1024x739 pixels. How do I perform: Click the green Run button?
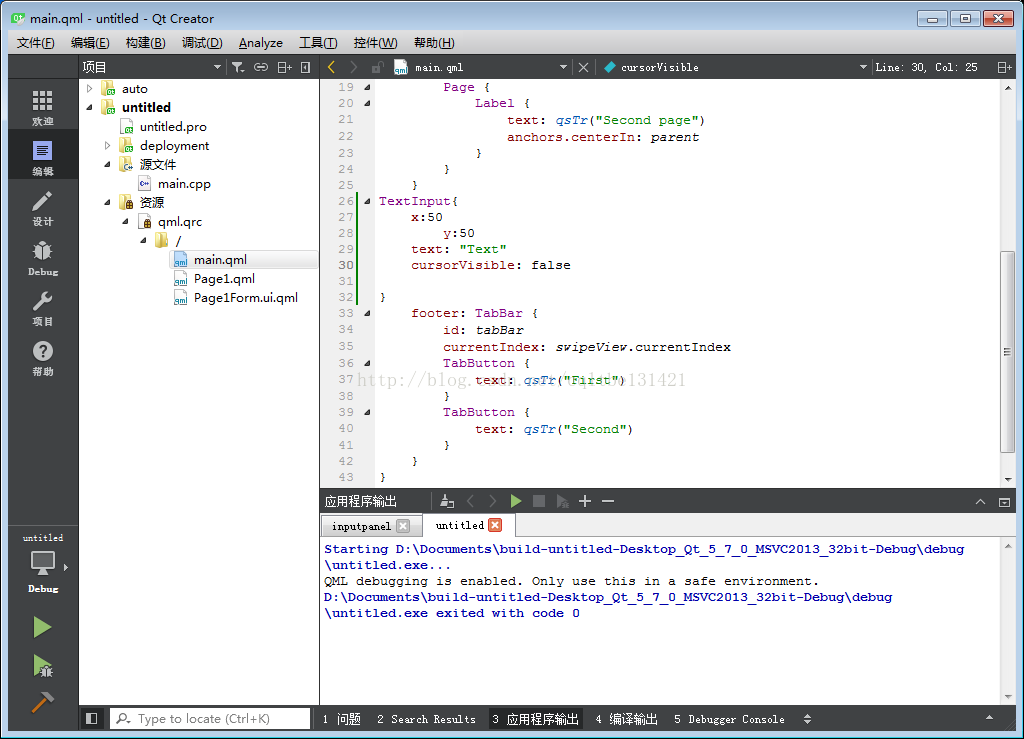tap(42, 627)
